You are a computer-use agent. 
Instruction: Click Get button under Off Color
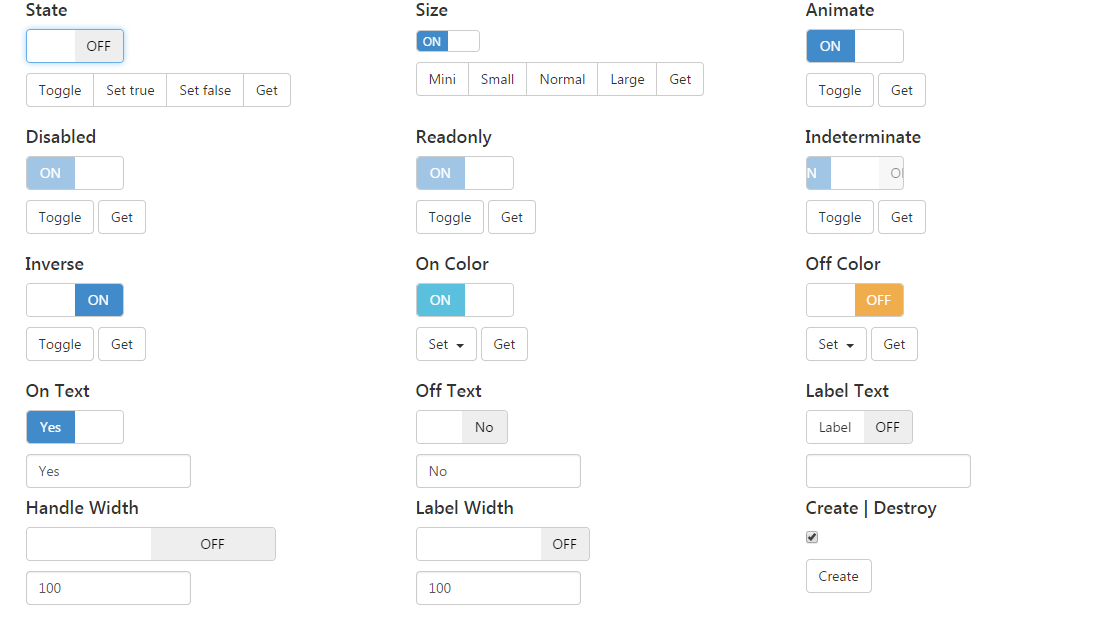894,344
